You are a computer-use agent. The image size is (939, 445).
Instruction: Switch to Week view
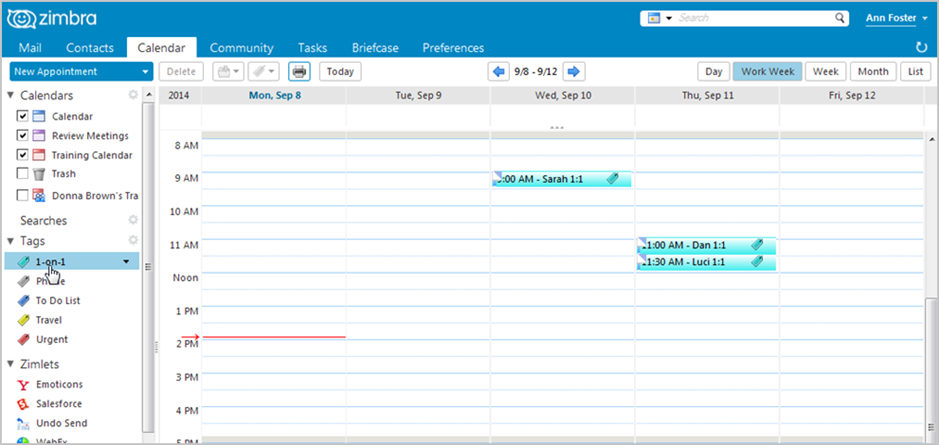[x=825, y=72]
